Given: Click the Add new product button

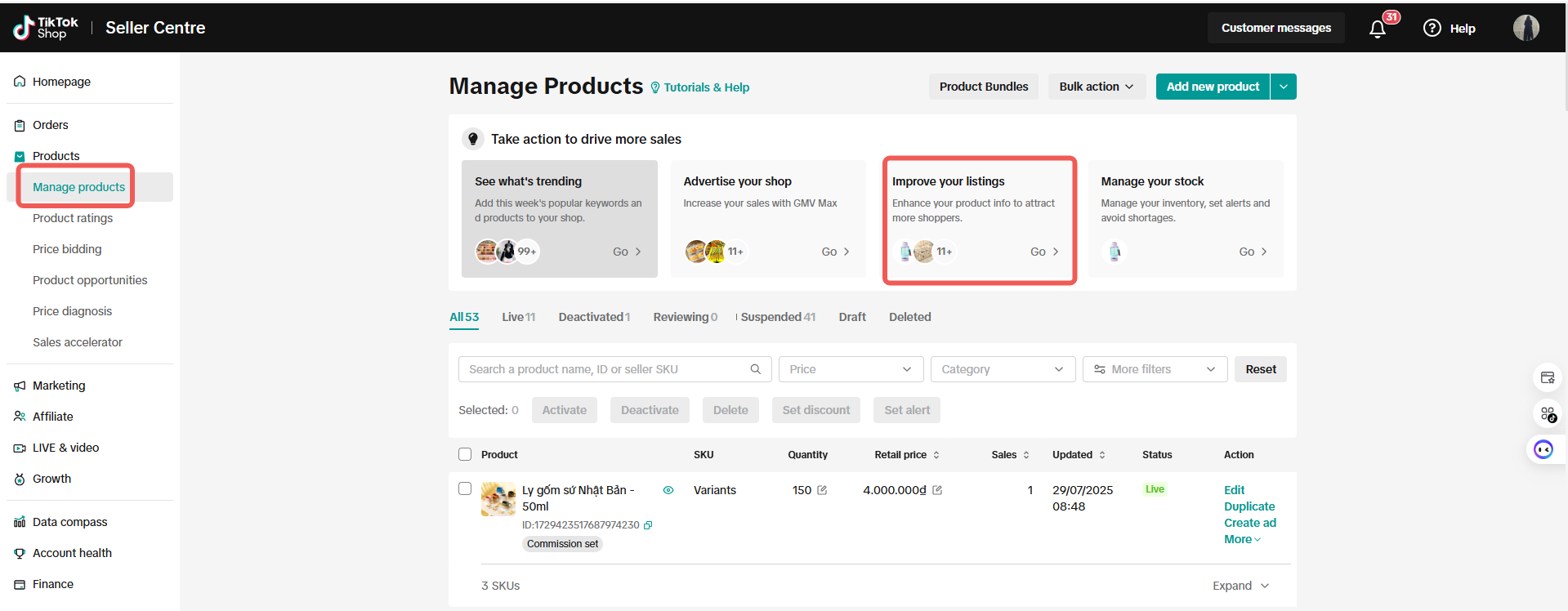Looking at the screenshot, I should click(x=1213, y=87).
